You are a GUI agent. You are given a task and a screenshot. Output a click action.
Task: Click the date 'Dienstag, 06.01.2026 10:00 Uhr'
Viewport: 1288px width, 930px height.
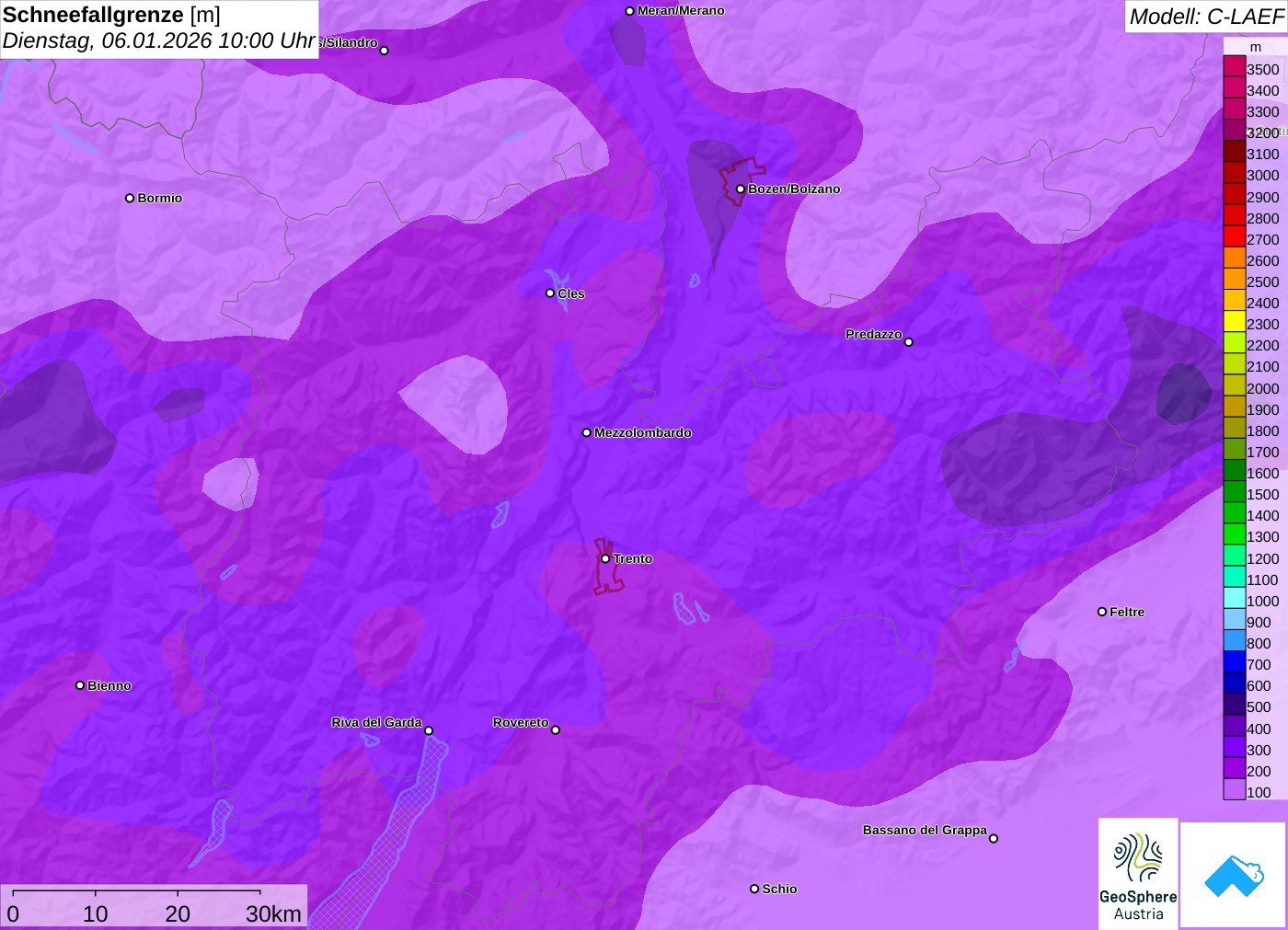point(159,41)
